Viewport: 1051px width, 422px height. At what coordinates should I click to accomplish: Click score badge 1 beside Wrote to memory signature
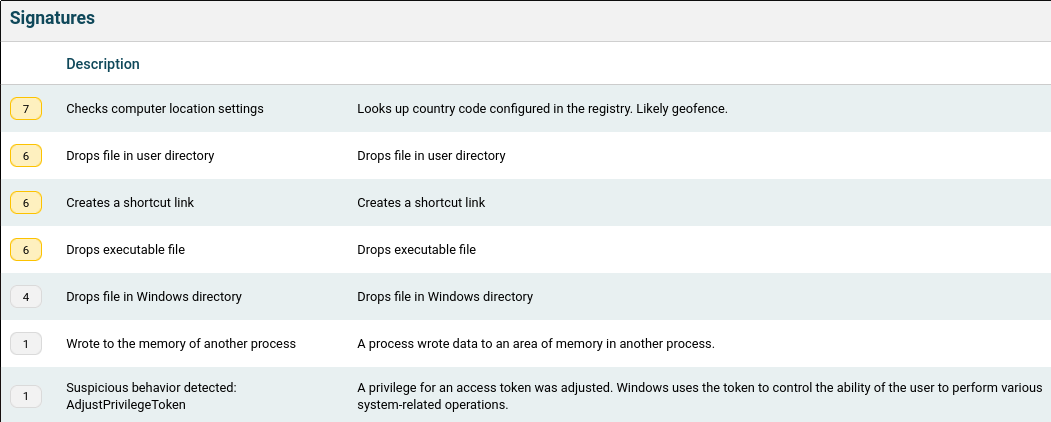tap(25, 344)
